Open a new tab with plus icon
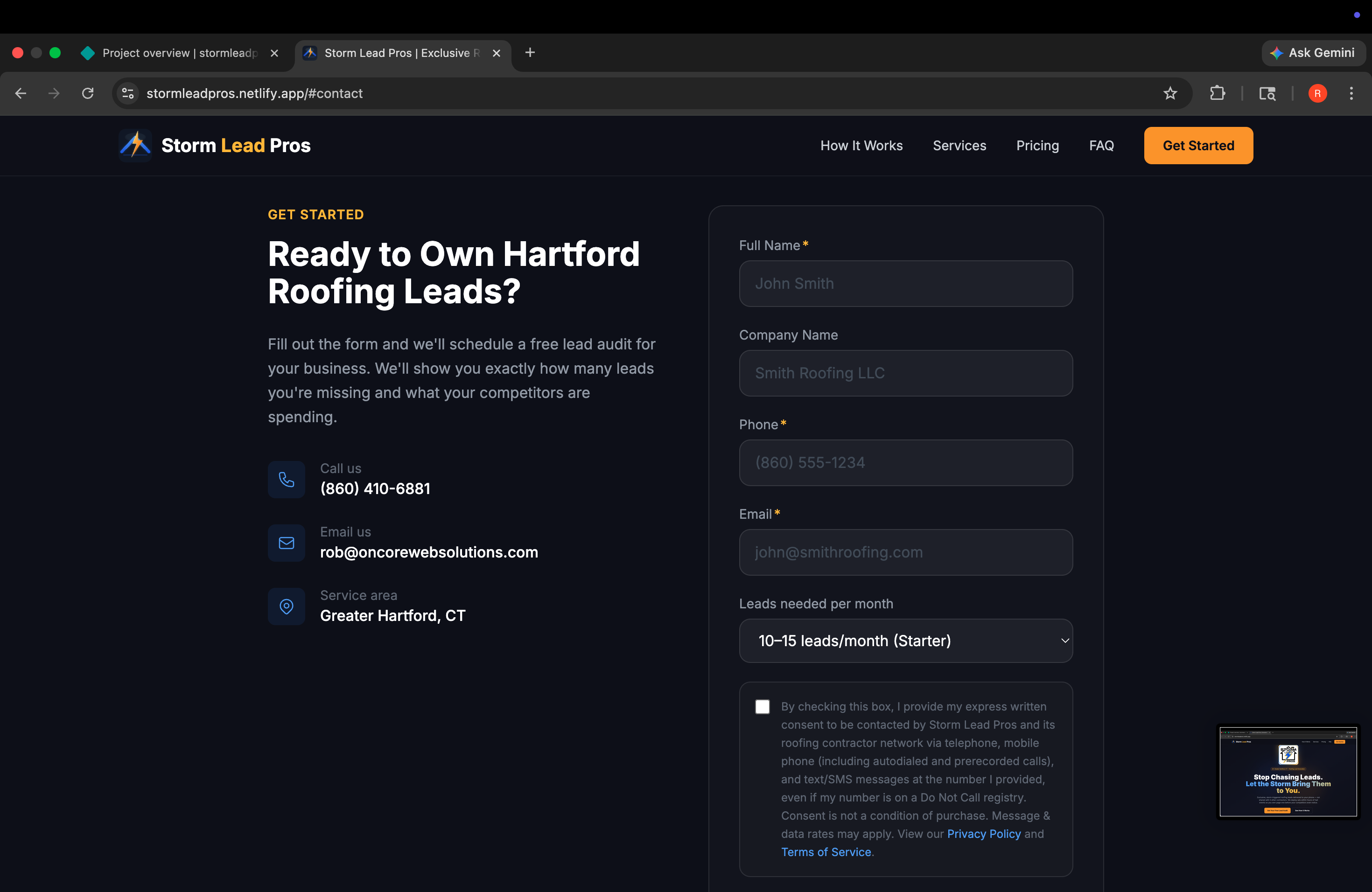This screenshot has height=892, width=1372. (530, 52)
